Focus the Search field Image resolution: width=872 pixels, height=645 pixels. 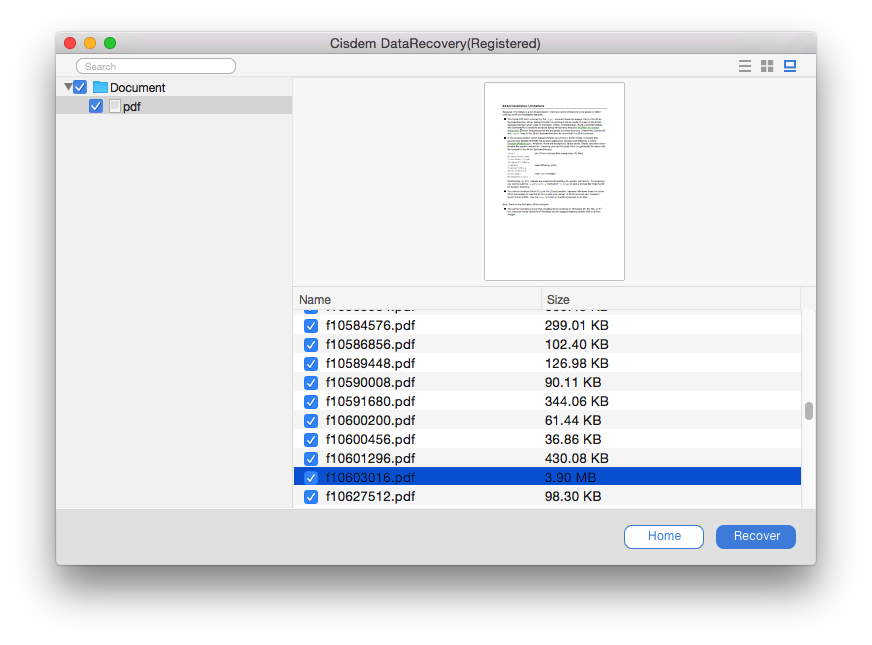coord(156,66)
